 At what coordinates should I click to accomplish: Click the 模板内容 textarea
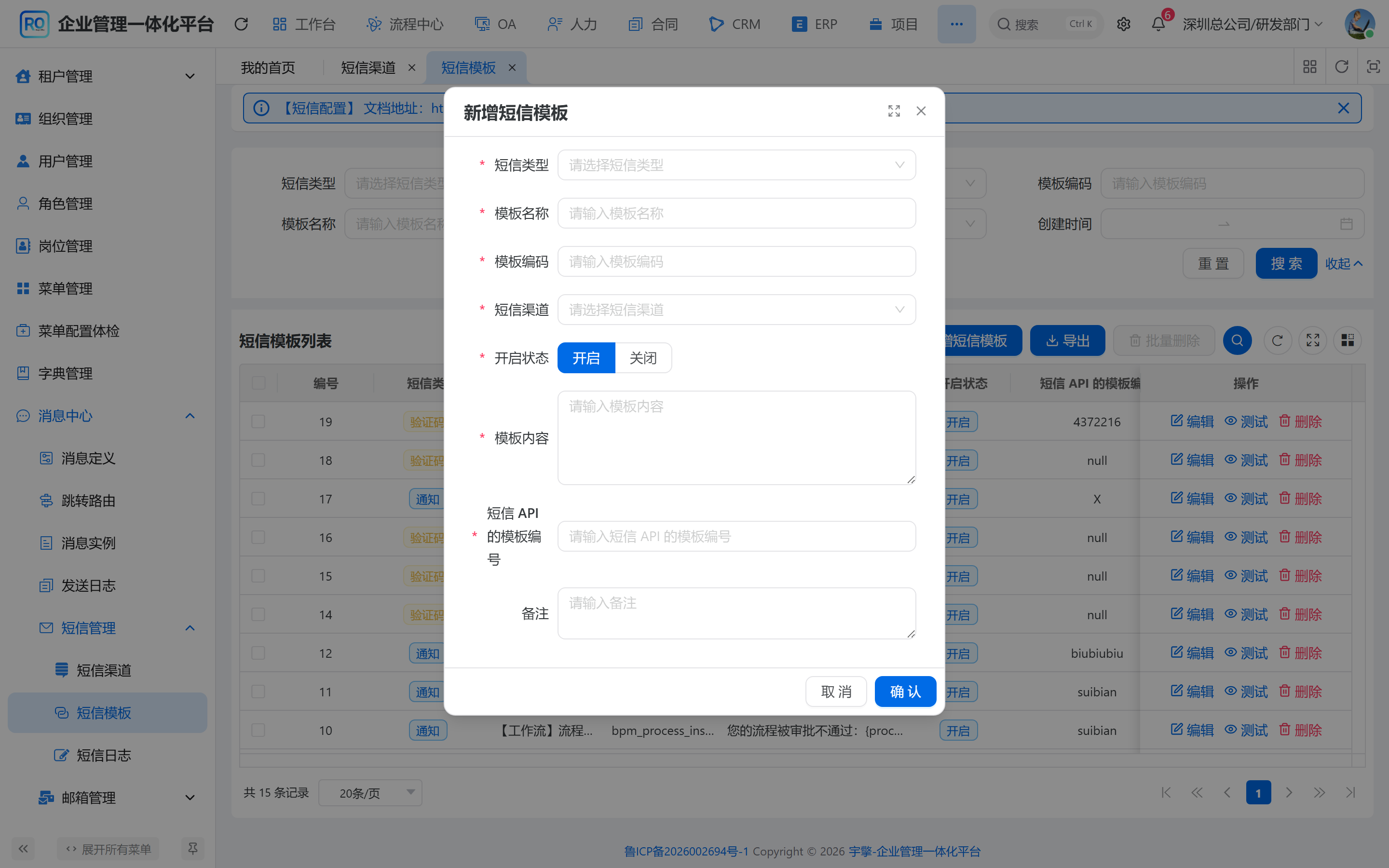click(736, 437)
